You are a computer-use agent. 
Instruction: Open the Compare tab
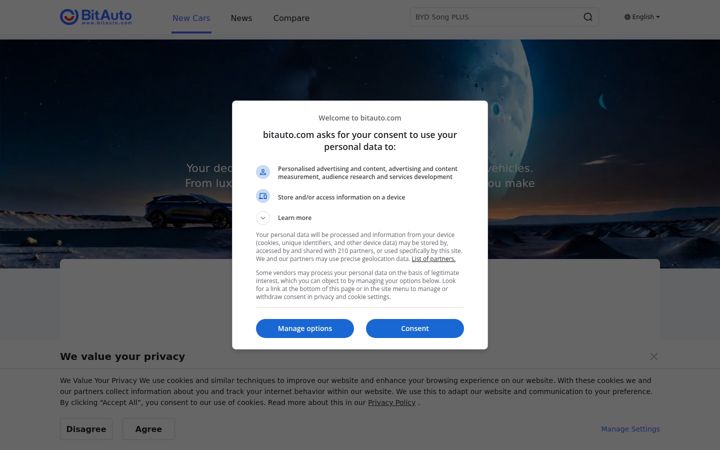point(291,18)
